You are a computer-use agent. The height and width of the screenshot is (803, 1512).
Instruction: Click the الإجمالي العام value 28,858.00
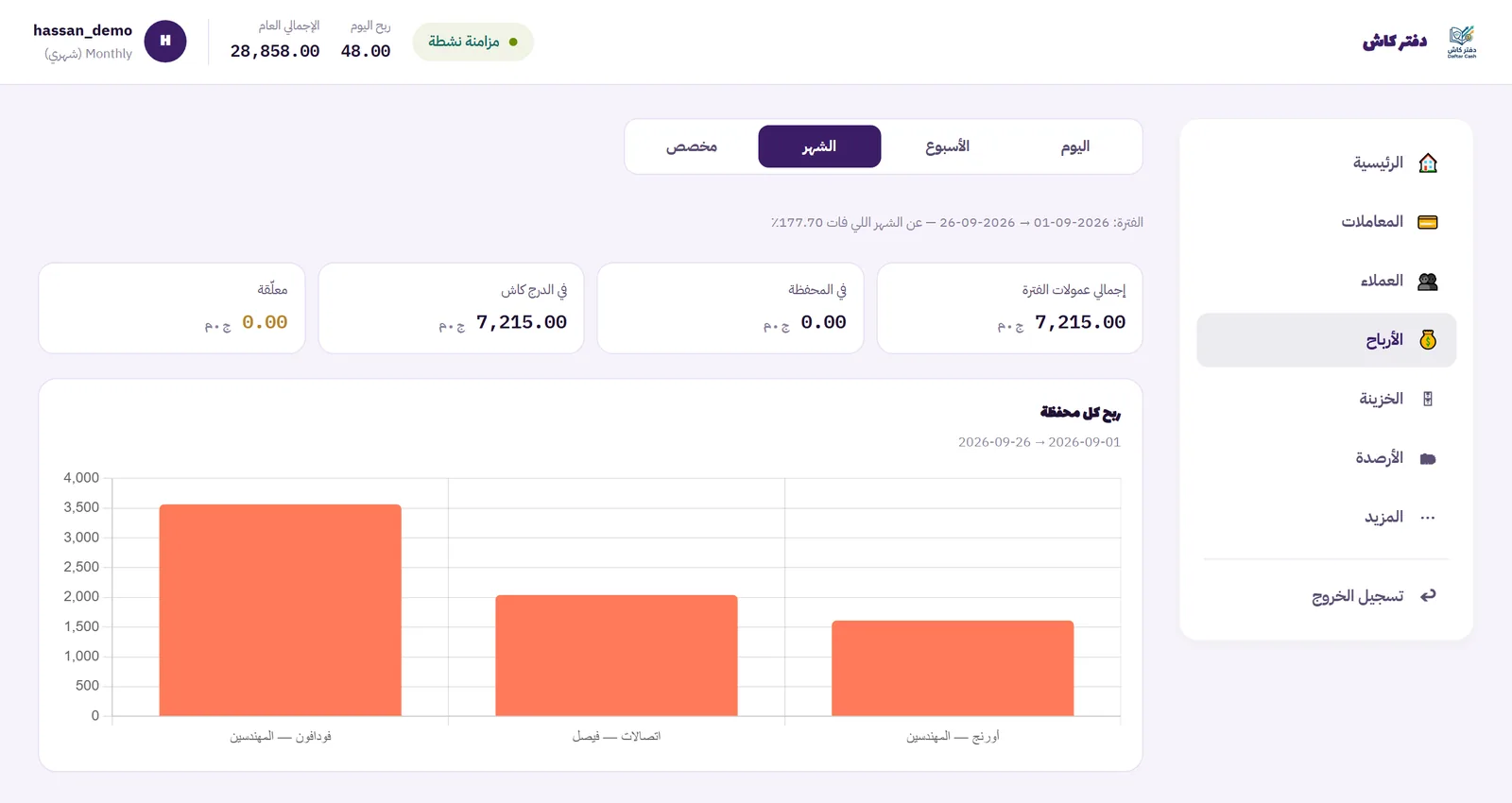(275, 51)
